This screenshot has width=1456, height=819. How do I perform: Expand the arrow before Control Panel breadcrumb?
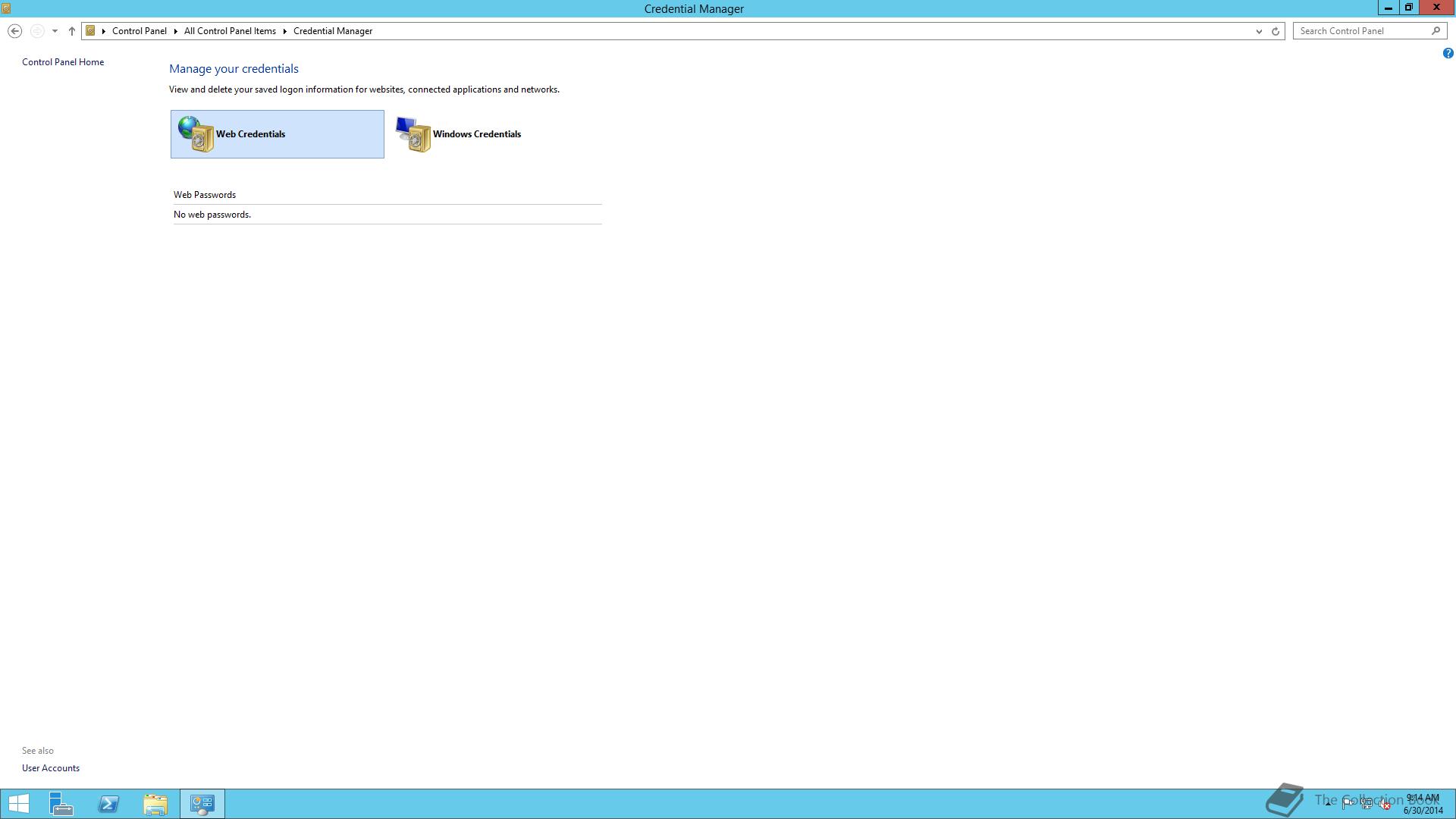(x=104, y=31)
